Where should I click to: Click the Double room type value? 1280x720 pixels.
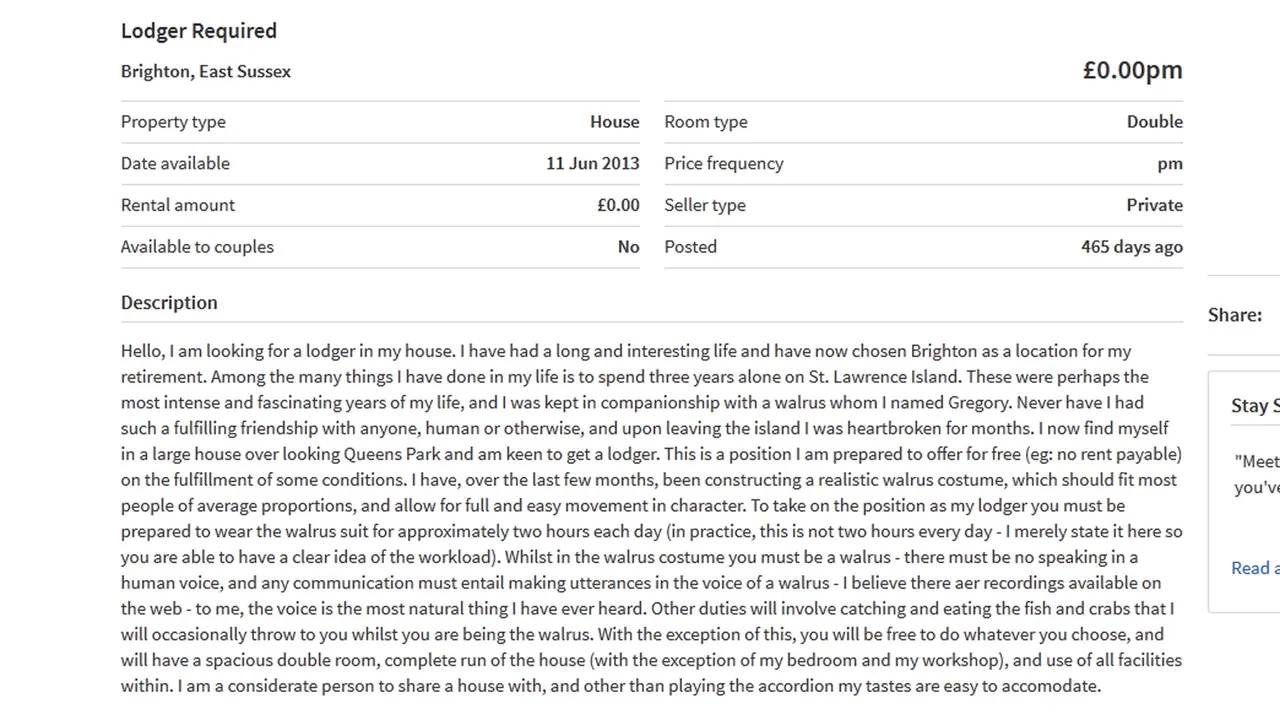coord(1154,122)
